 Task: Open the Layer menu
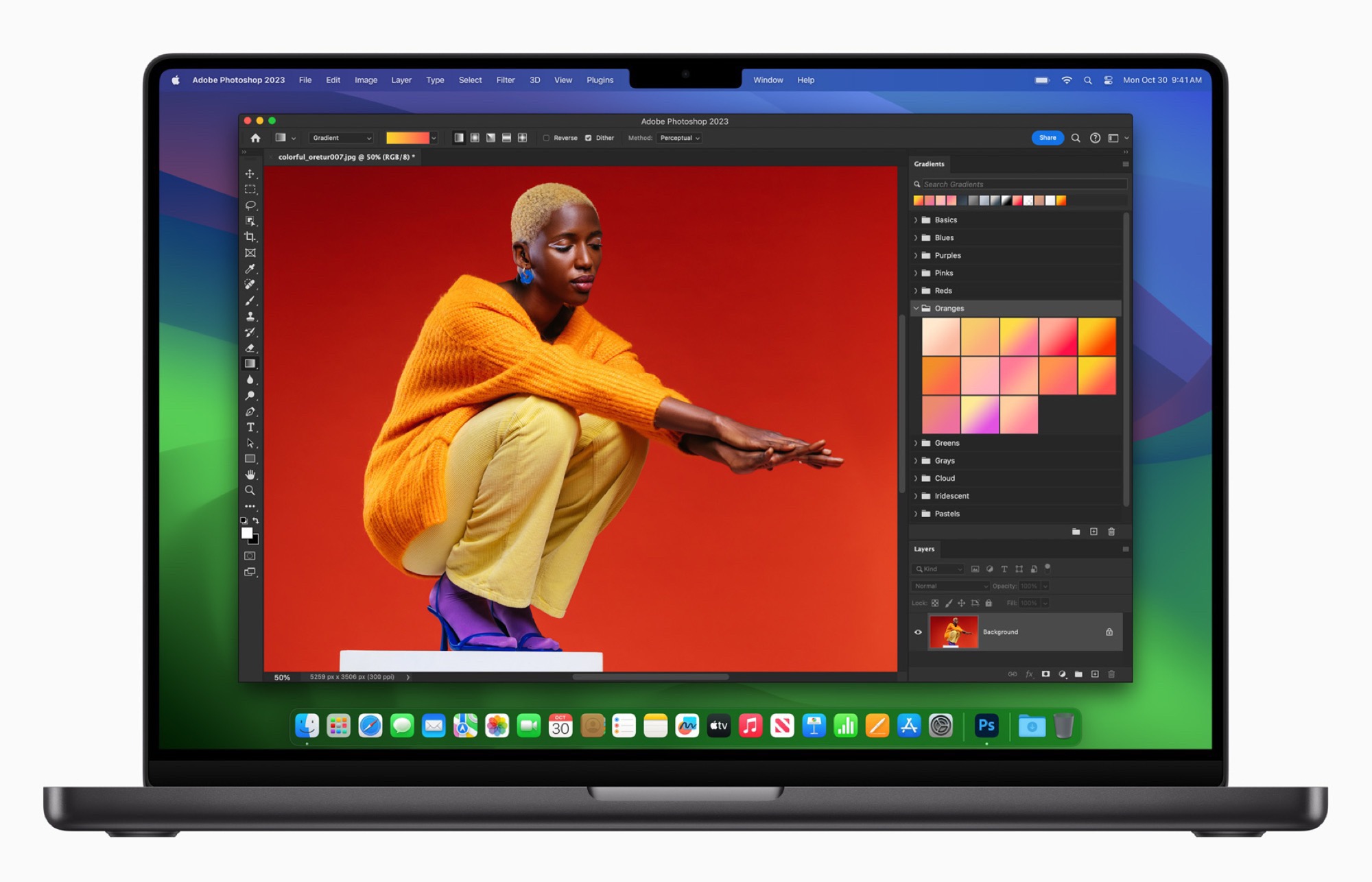(401, 80)
